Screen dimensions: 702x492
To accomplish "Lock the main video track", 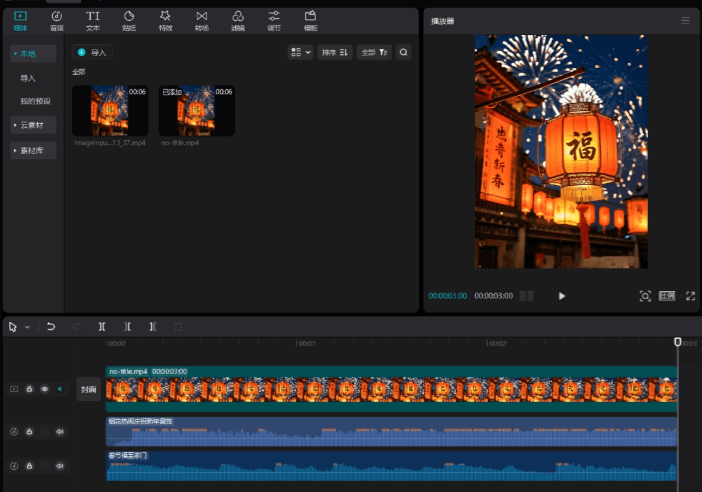I will pyautogui.click(x=29, y=389).
